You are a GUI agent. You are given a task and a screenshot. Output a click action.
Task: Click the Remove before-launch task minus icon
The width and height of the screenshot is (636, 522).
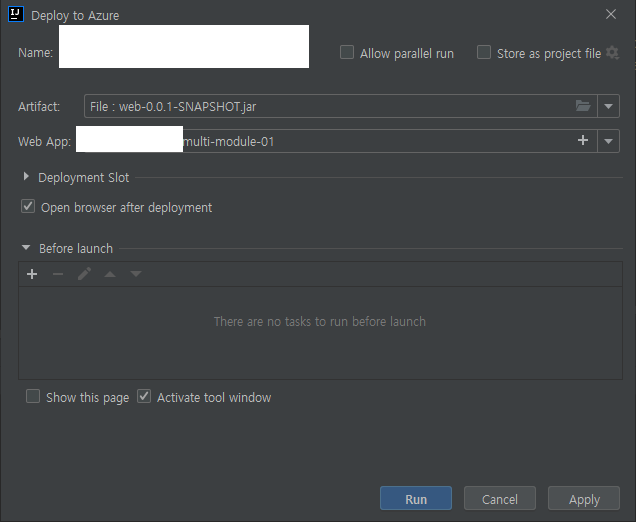(58, 274)
